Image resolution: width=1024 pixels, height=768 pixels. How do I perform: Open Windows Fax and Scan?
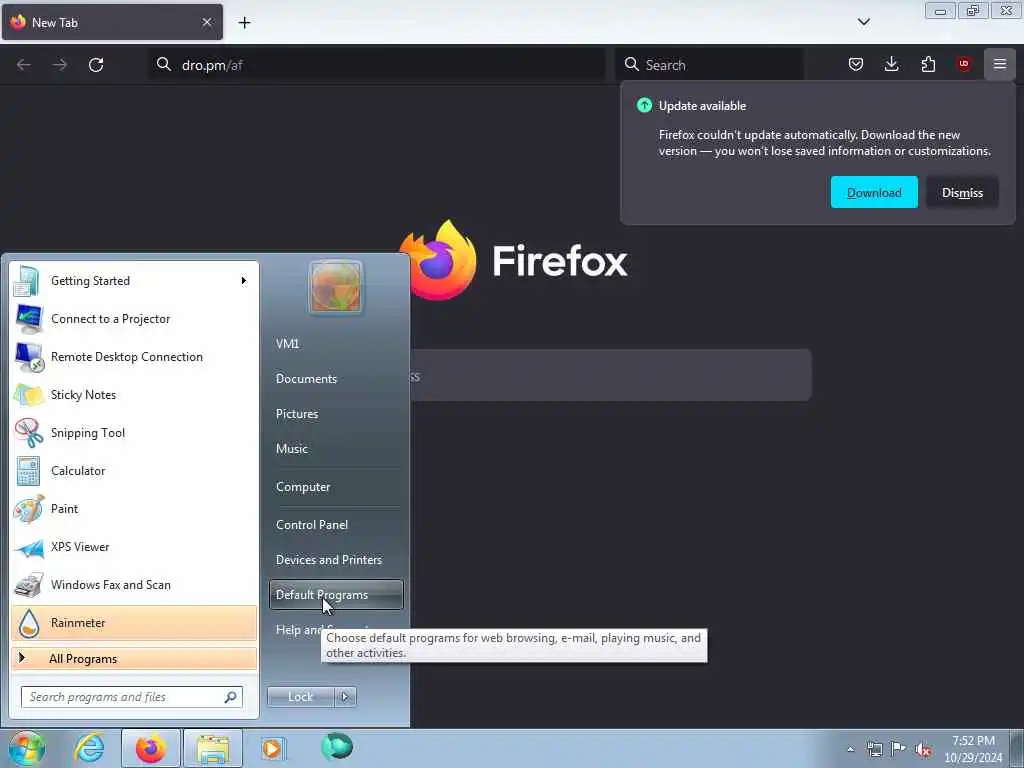pos(133,584)
